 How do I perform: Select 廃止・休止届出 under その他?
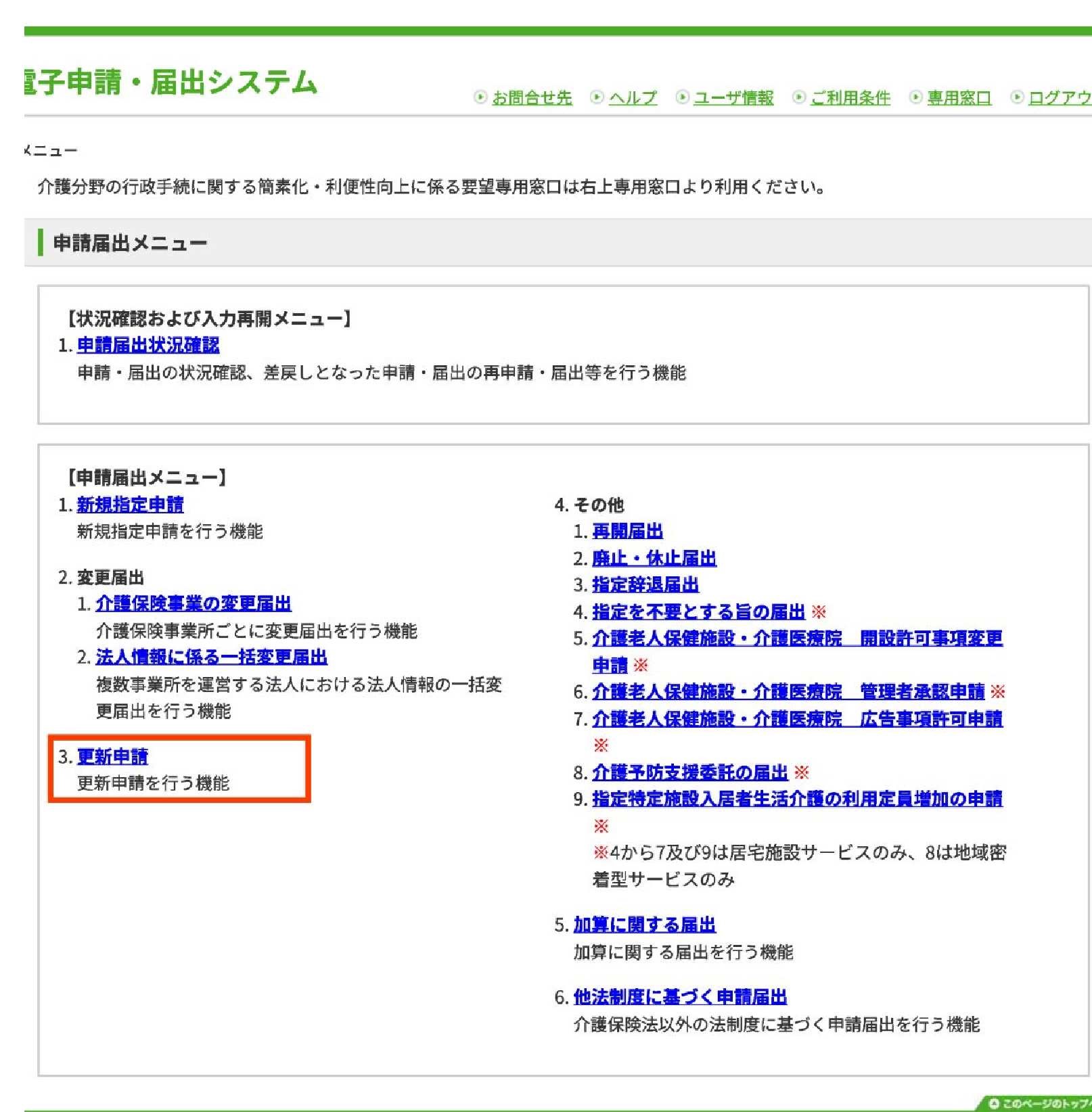[654, 559]
